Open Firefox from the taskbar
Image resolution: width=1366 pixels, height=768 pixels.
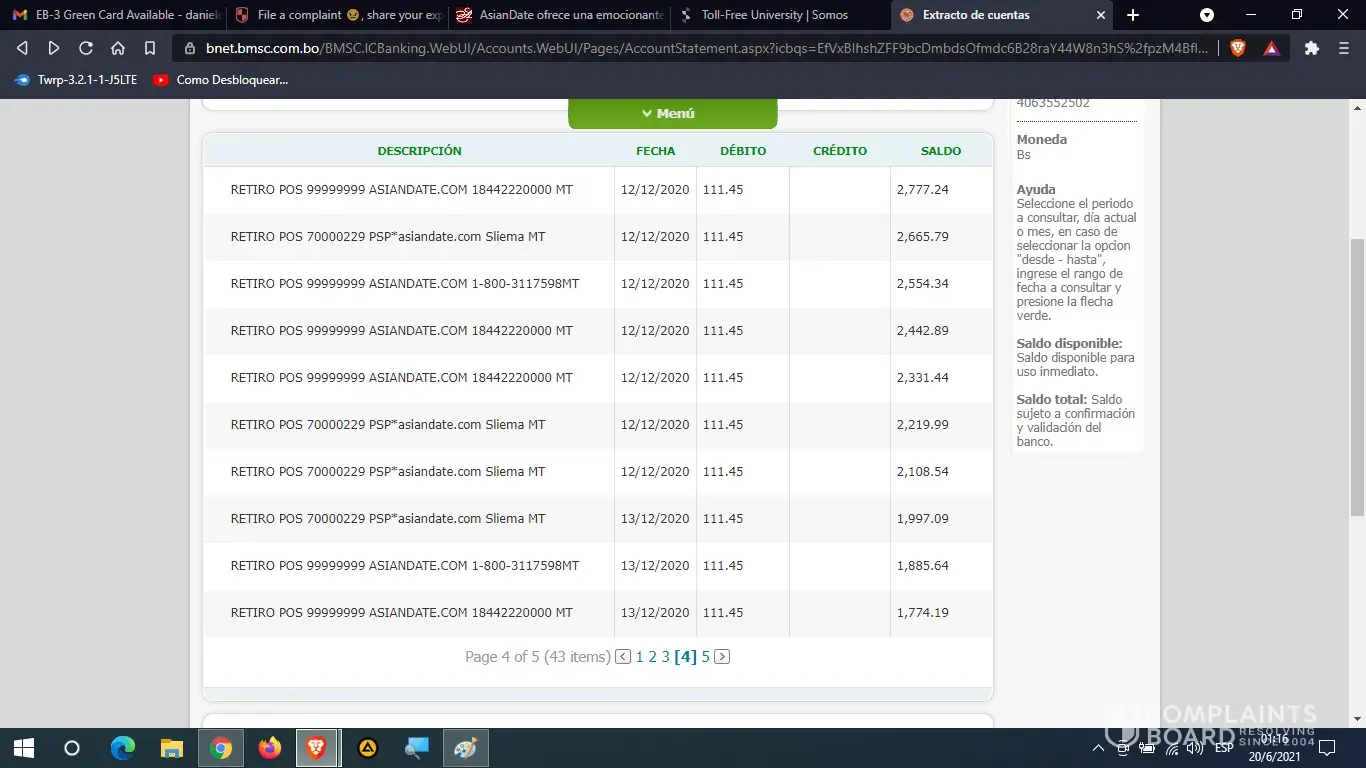(x=269, y=748)
